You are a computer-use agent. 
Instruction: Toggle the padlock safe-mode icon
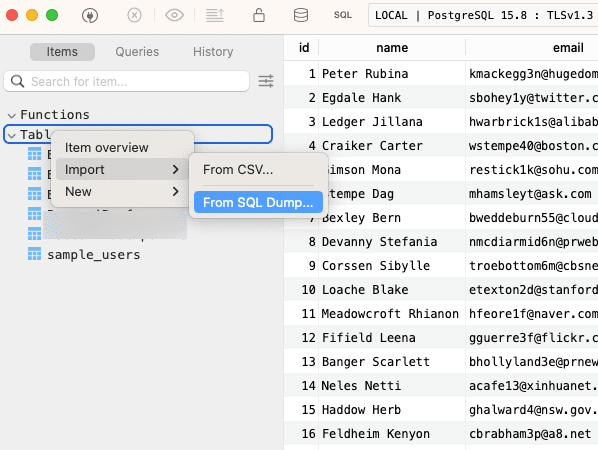coord(259,15)
